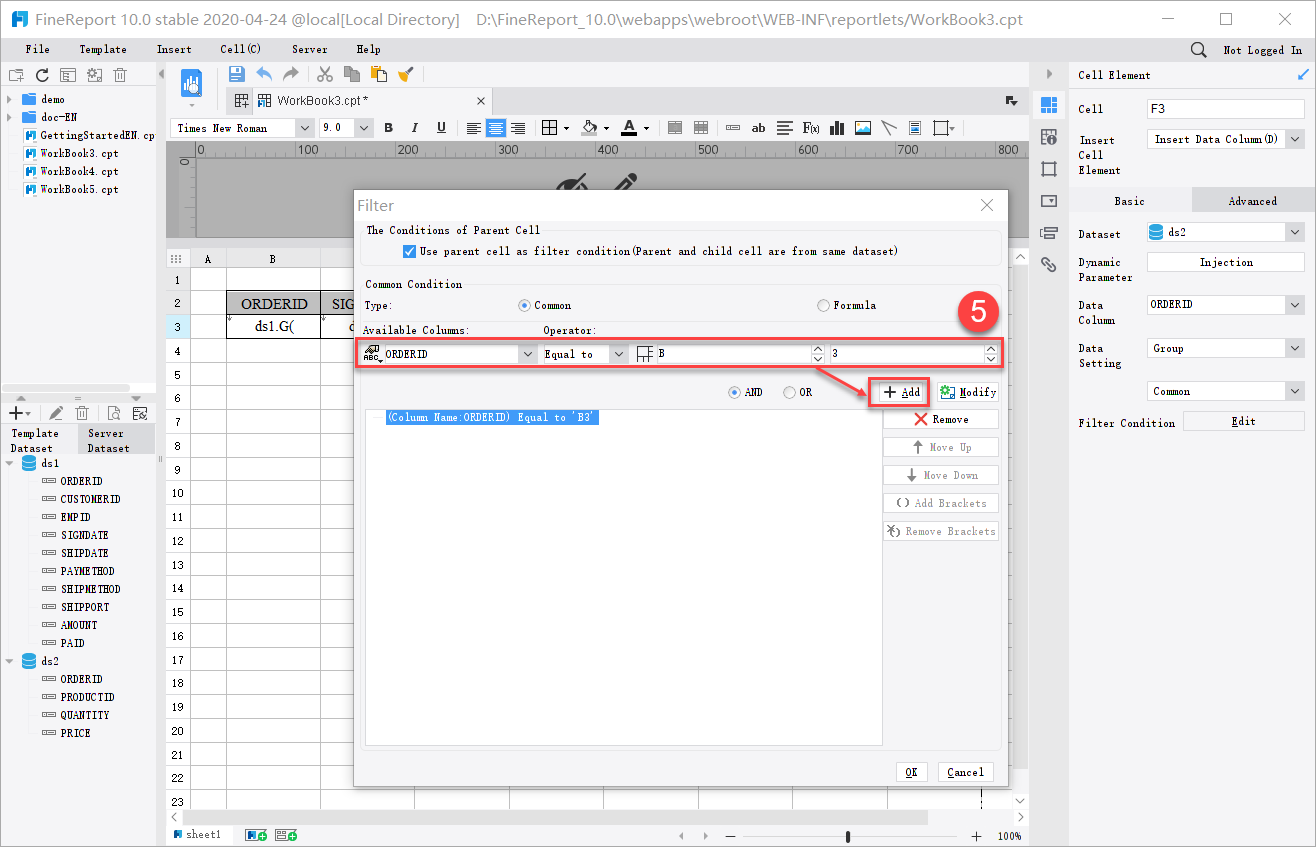Click the preview dataset icon above the dataset tabs
Screen dimensions: 1316x847
[114, 413]
